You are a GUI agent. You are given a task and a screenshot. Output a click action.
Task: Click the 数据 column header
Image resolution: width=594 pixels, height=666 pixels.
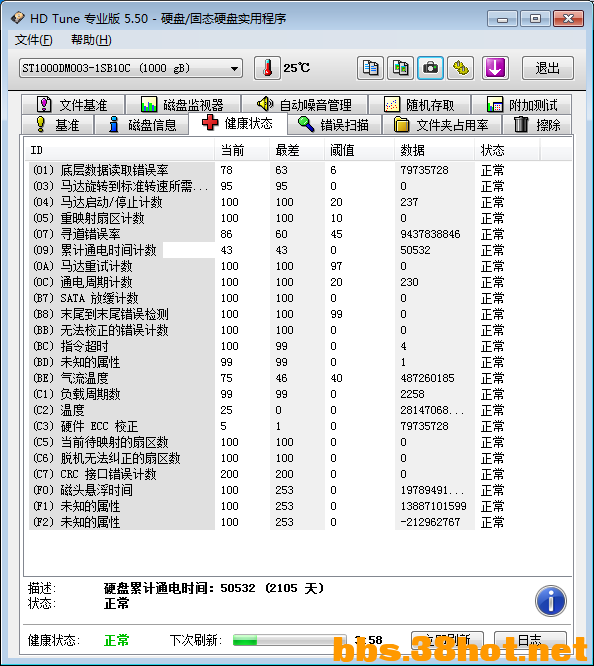435,150
